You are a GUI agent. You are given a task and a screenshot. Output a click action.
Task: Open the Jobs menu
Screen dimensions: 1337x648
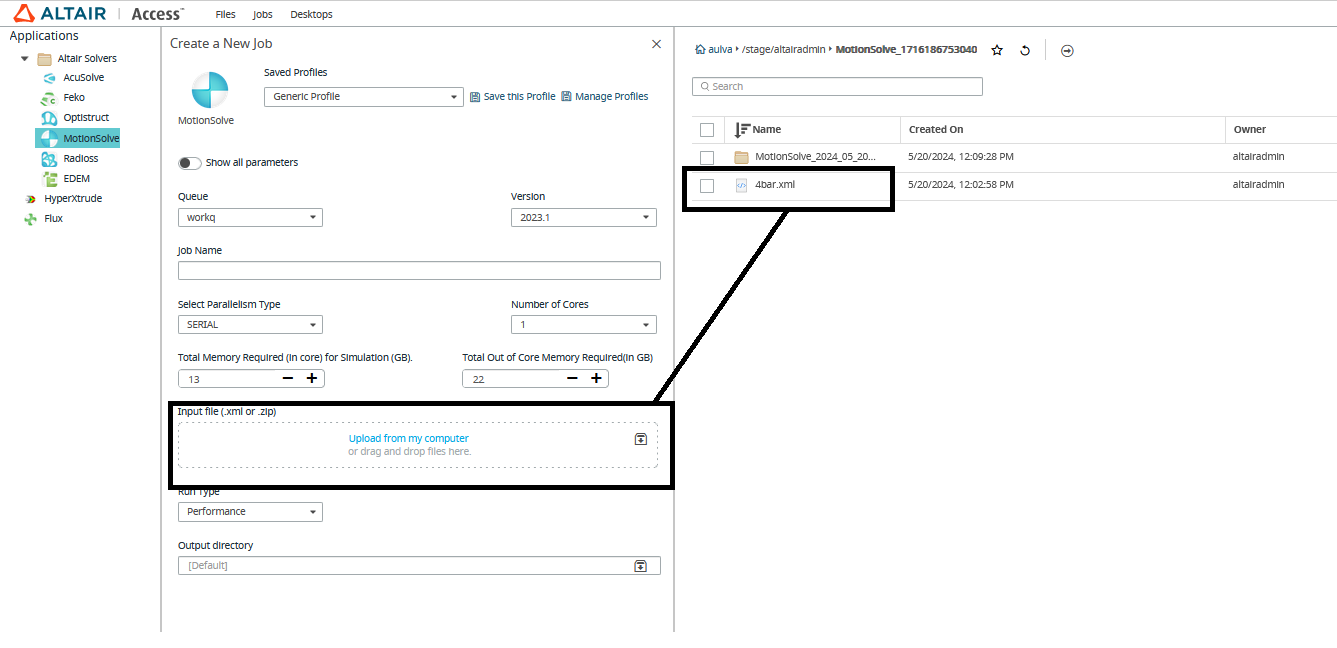pos(263,14)
